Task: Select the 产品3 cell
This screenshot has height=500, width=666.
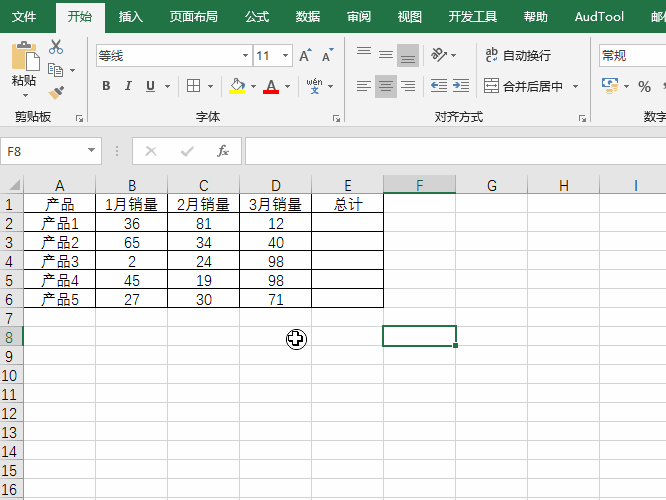Action: pyautogui.click(x=60, y=261)
